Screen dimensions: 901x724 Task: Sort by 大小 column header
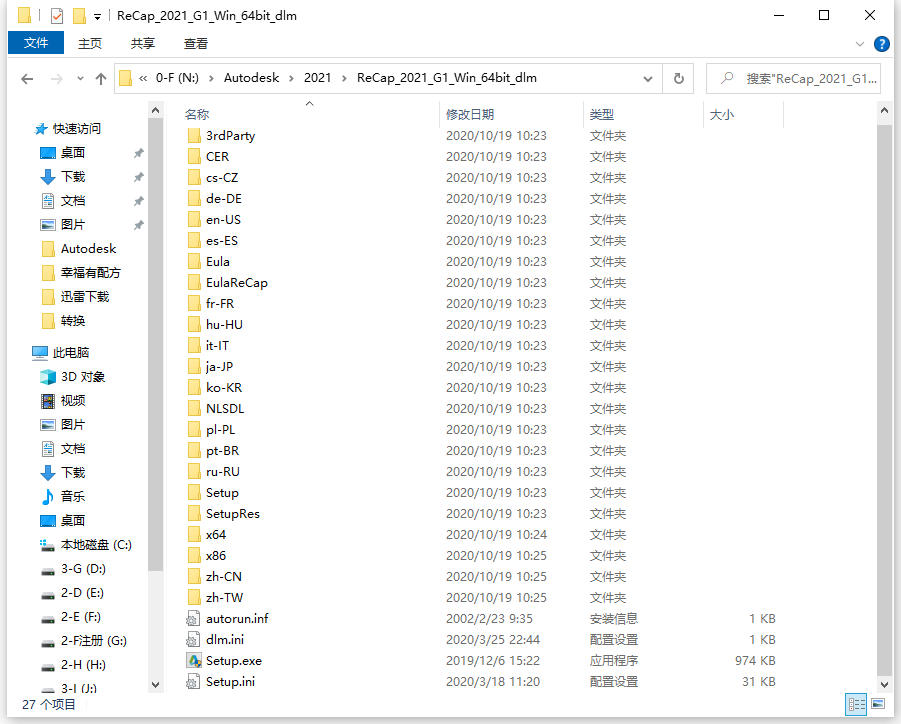click(x=722, y=114)
